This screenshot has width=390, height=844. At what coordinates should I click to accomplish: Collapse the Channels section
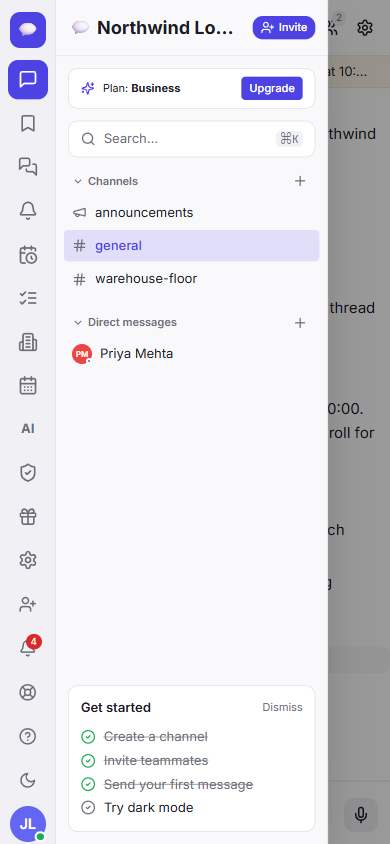coord(107,181)
